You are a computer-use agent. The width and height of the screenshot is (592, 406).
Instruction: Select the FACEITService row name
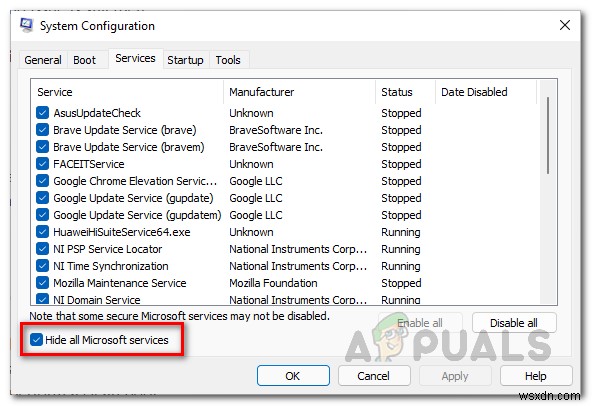(x=89, y=164)
